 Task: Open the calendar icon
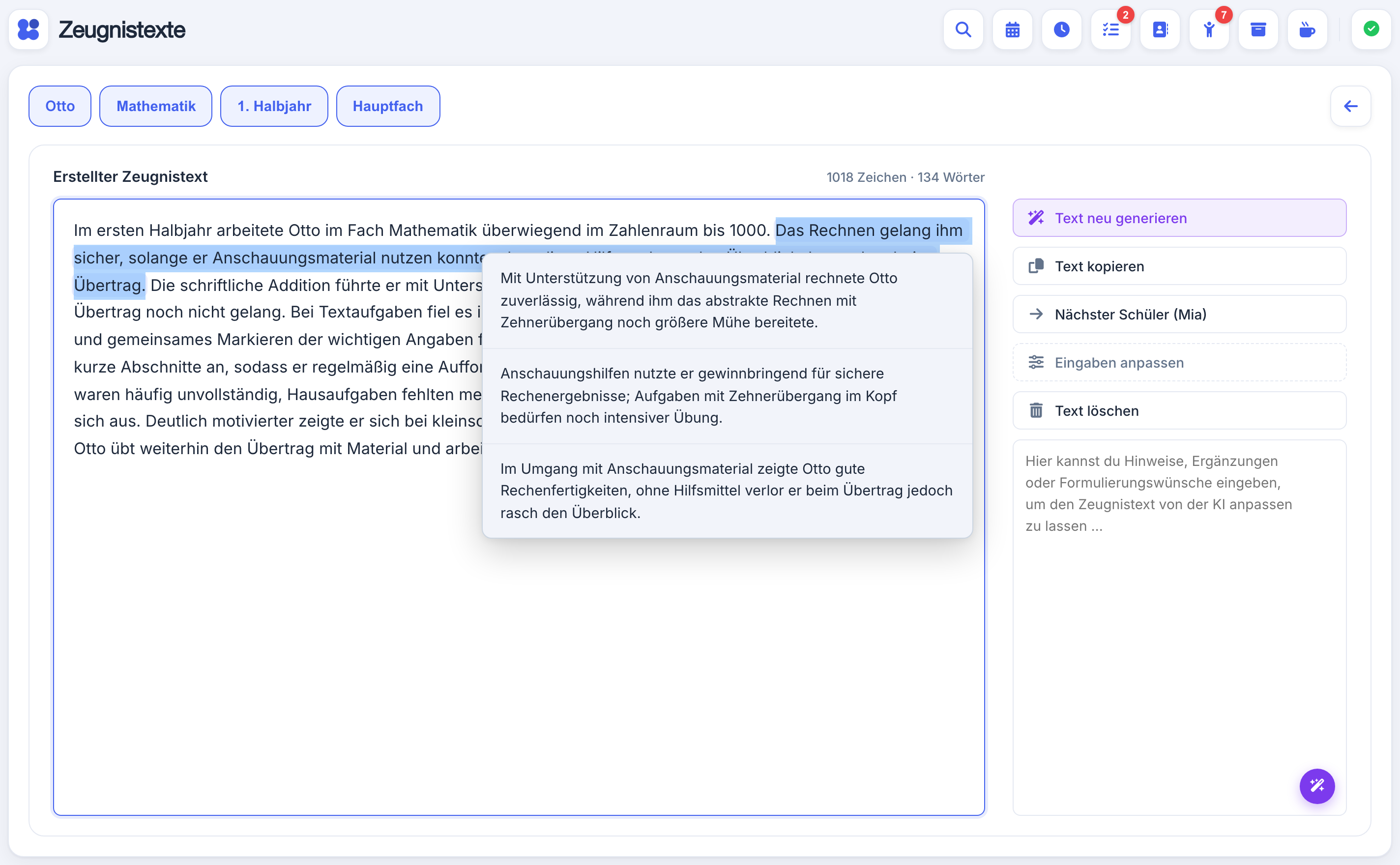tap(1013, 29)
